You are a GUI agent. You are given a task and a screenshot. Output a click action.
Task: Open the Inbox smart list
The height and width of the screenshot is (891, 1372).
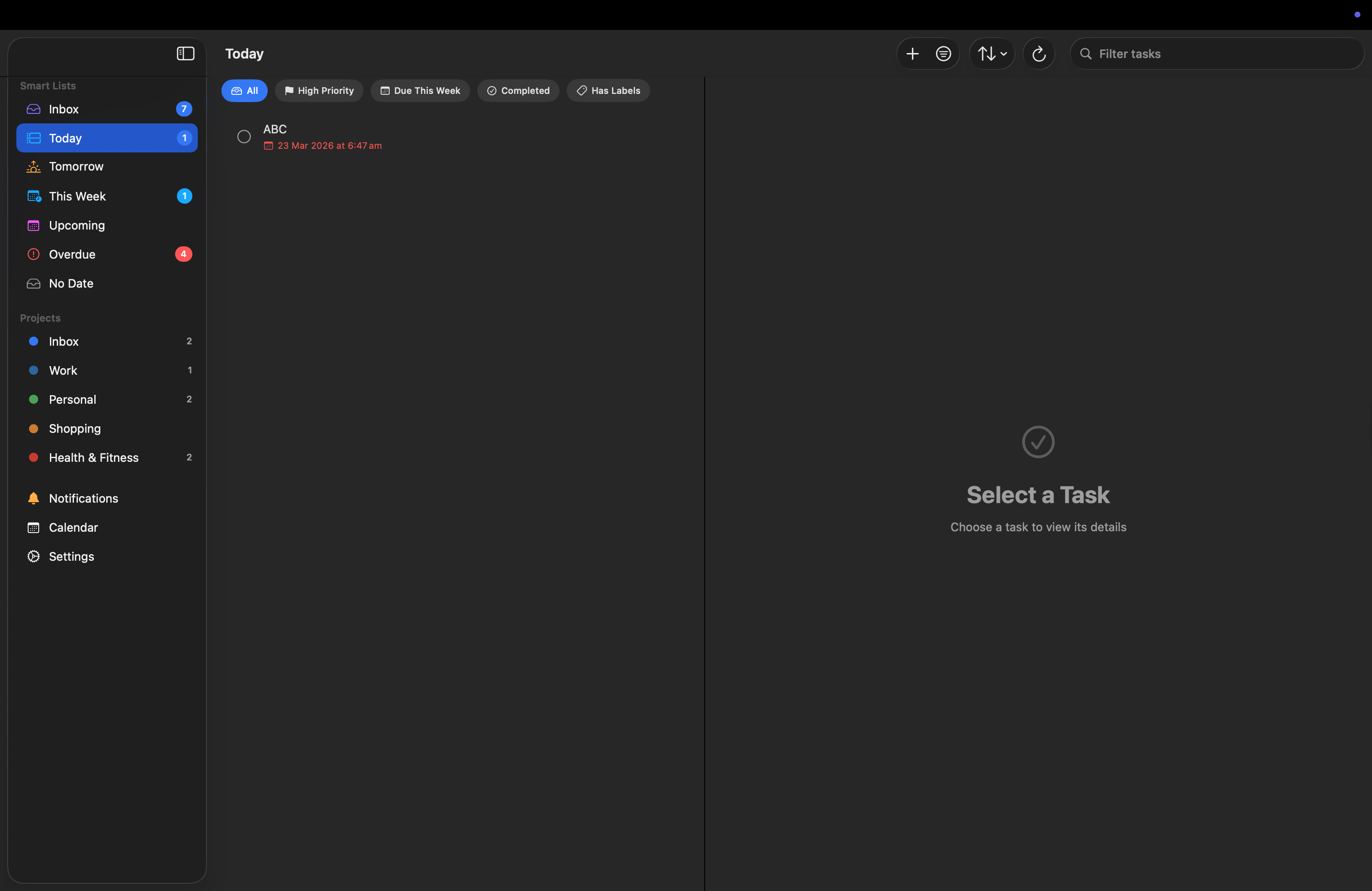pyautogui.click(x=107, y=109)
